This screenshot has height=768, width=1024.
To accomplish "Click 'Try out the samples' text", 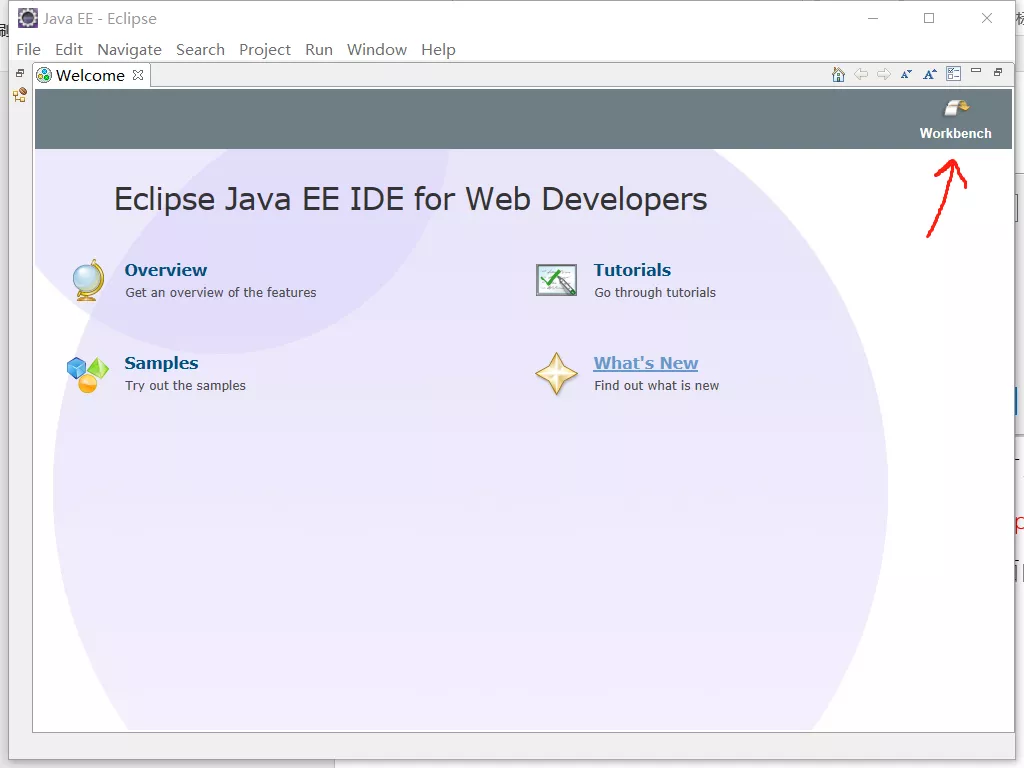I will pos(185,385).
